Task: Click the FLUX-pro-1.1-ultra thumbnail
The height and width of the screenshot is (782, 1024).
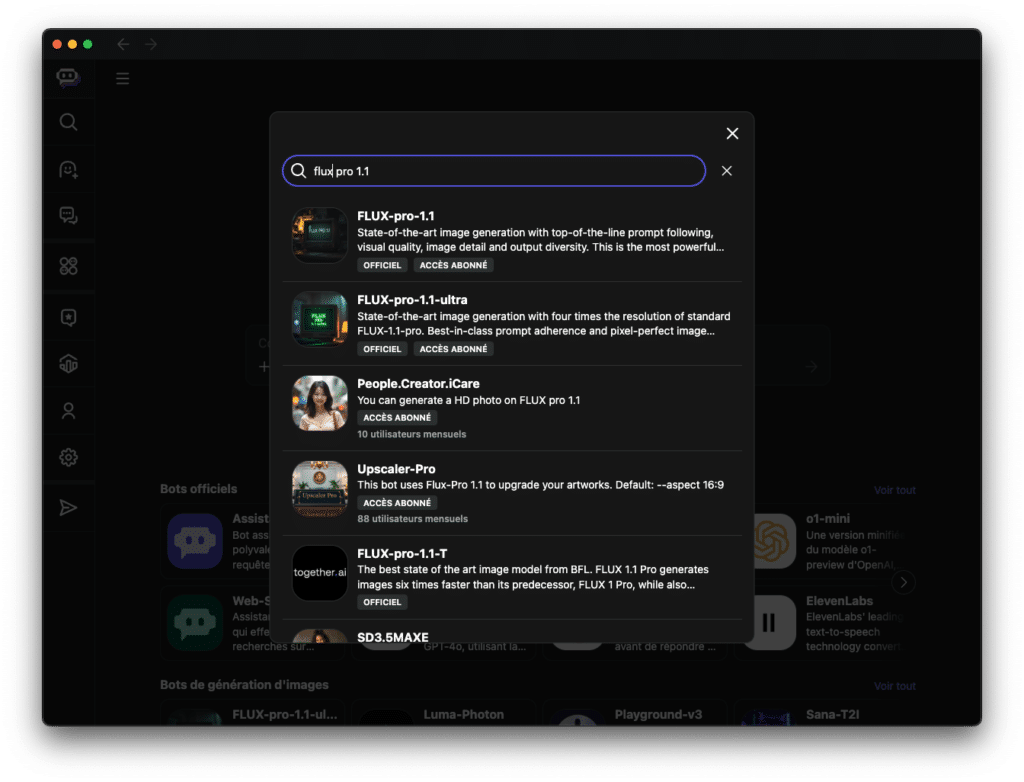Action: (319, 319)
